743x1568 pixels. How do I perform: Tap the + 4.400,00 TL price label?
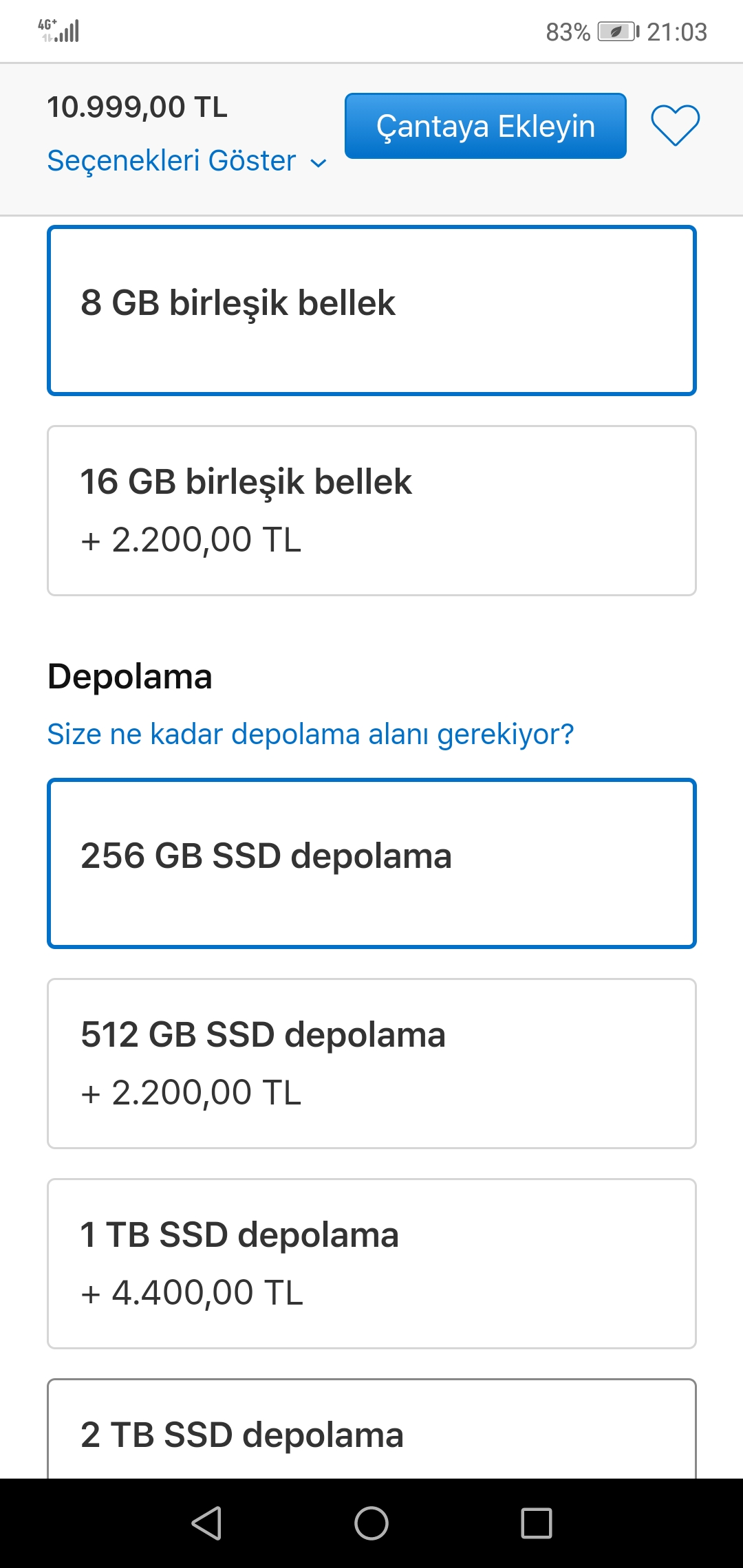(191, 1293)
